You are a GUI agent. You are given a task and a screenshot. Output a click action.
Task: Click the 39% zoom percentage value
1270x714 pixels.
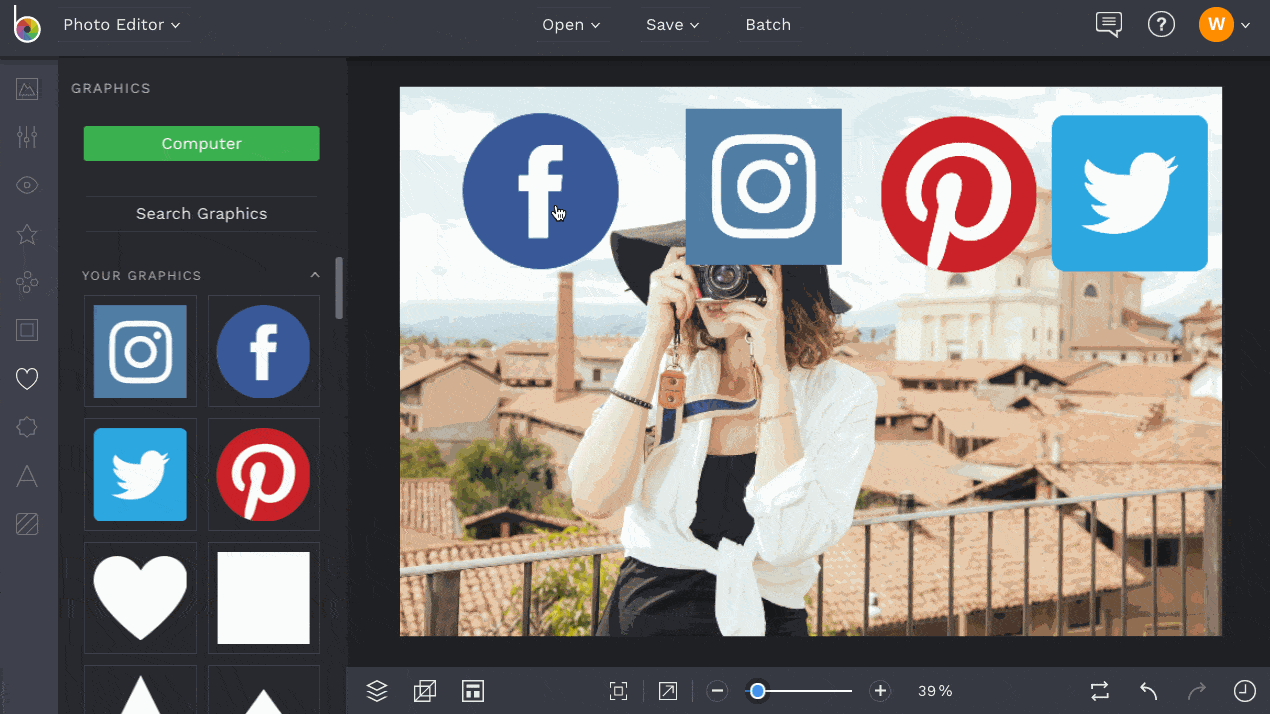pos(935,691)
